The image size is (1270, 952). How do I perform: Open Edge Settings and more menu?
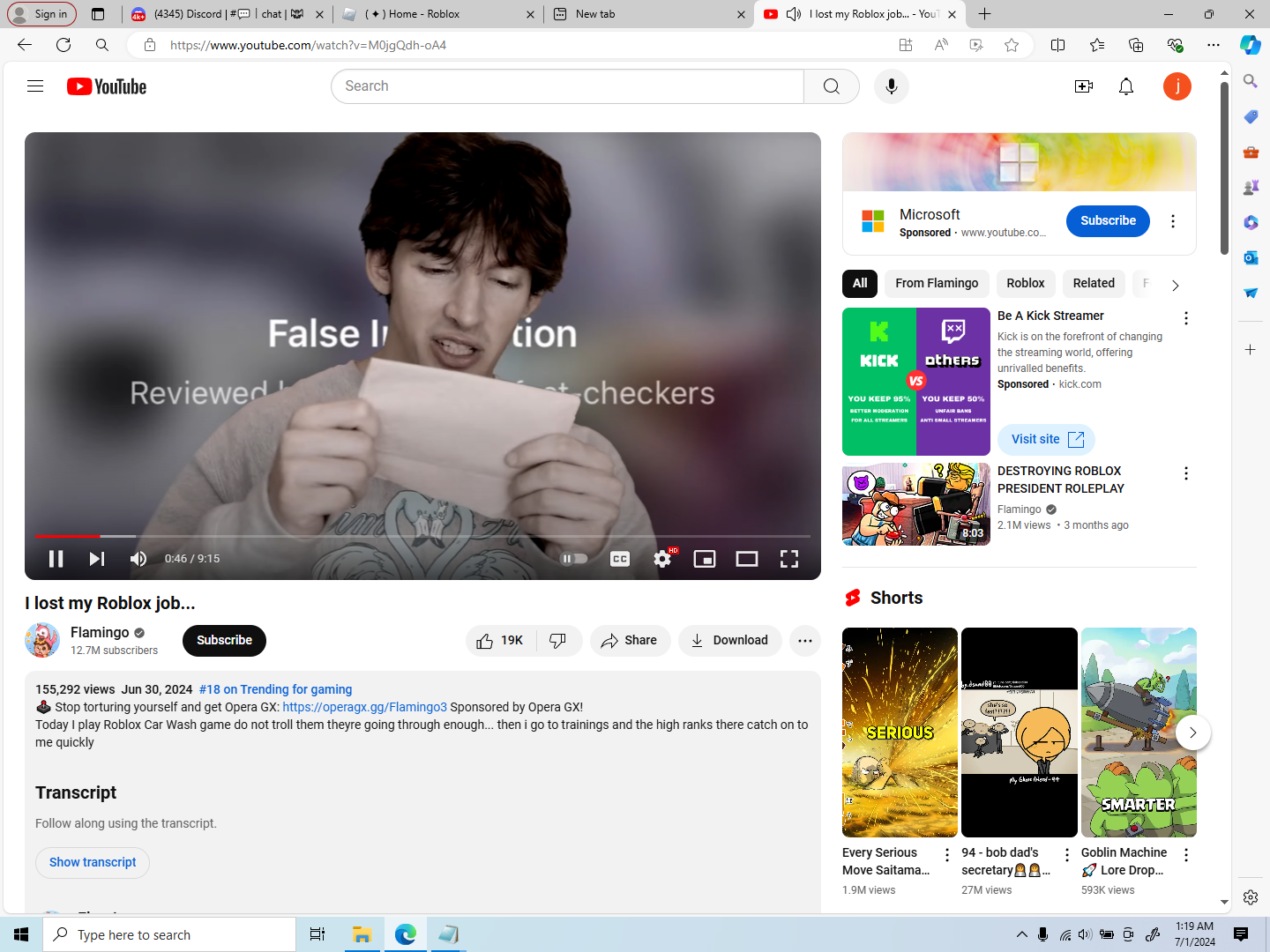pyautogui.click(x=1214, y=45)
